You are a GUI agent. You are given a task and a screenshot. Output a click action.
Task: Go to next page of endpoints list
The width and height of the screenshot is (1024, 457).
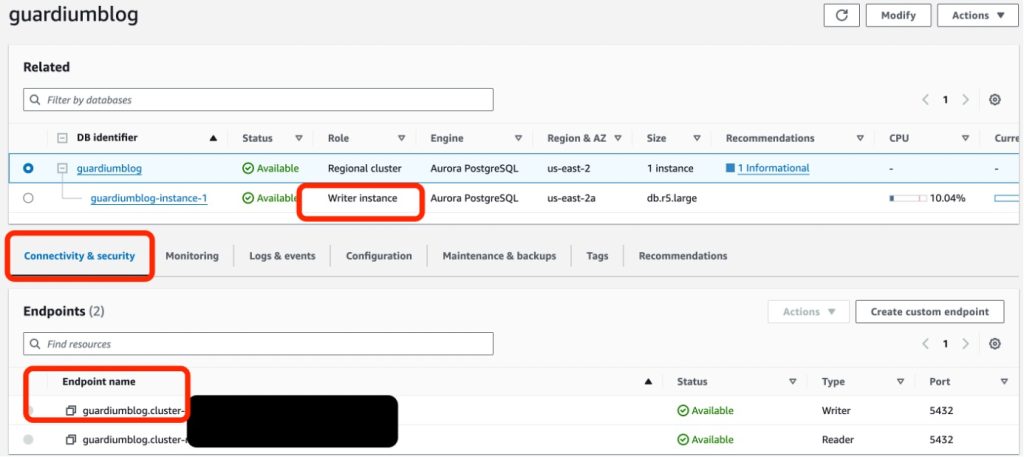pos(965,343)
